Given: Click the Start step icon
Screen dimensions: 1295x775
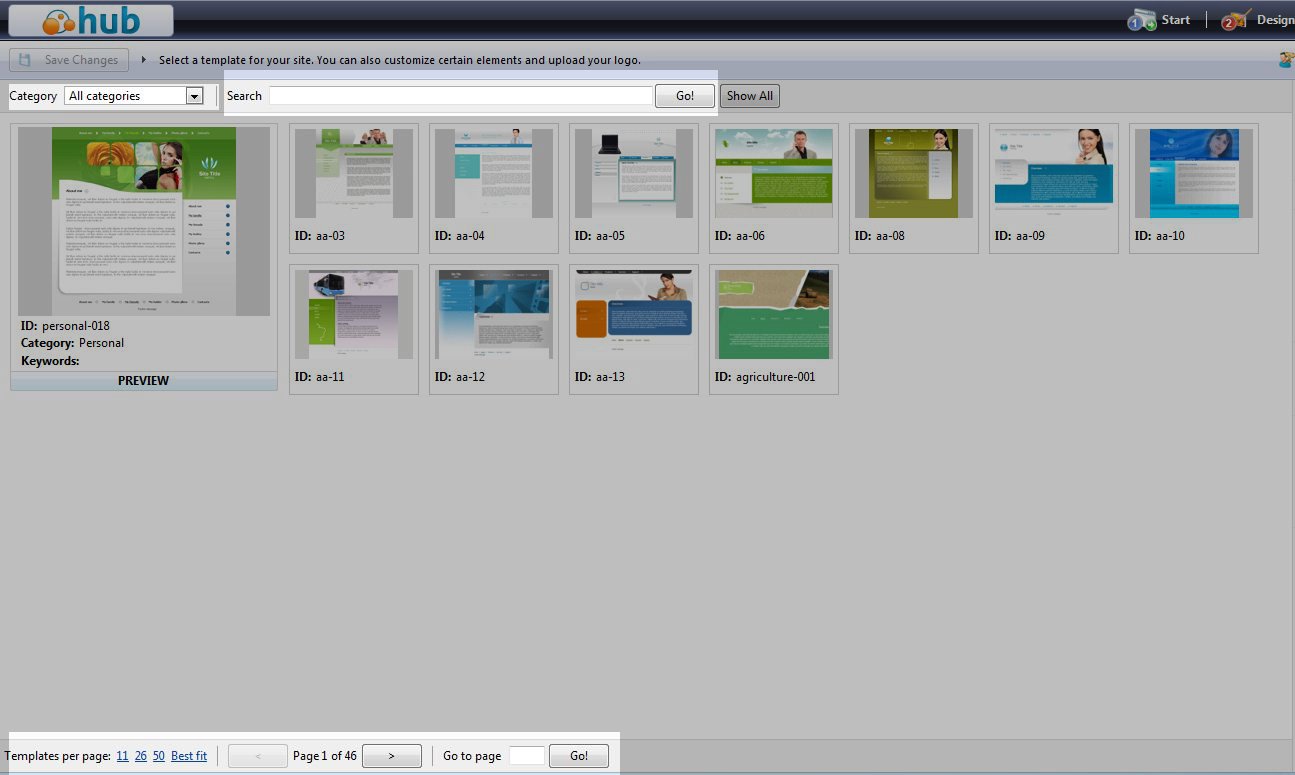Looking at the screenshot, I should pos(1141,20).
